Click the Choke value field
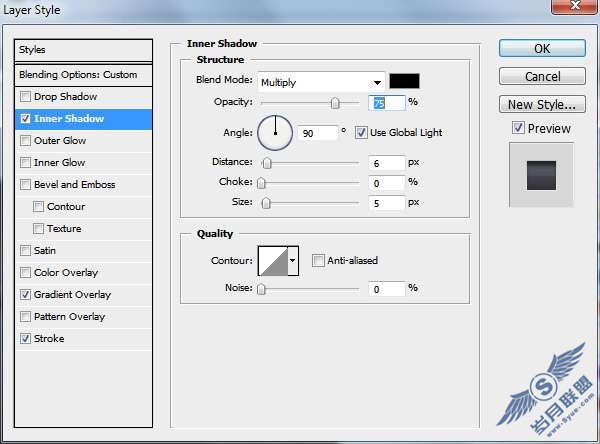Image resolution: width=600 pixels, height=444 pixels. 386,183
